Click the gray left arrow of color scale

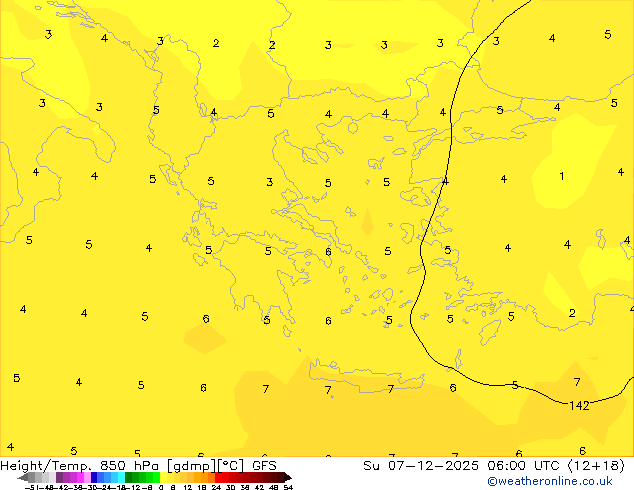pyautogui.click(x=23, y=477)
